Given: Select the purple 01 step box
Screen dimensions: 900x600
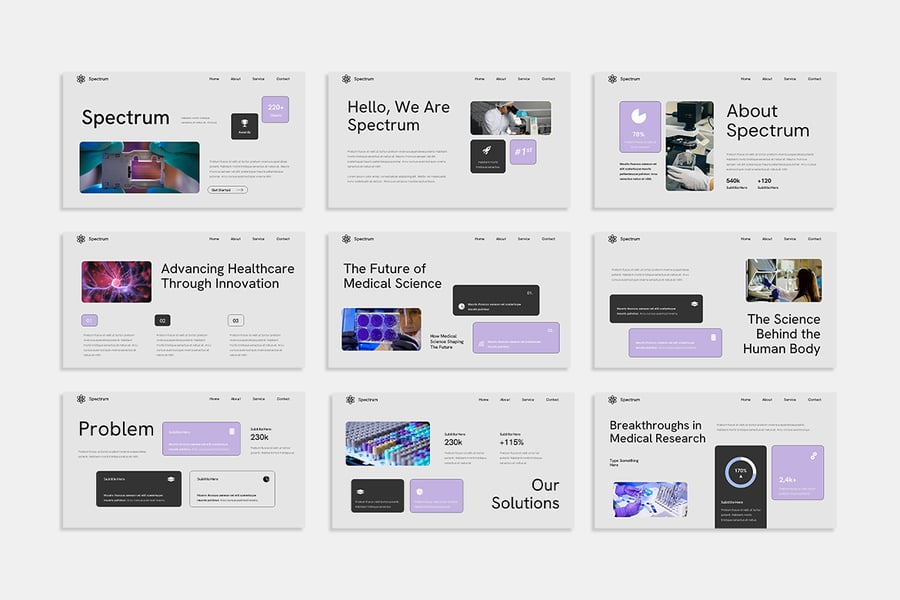Looking at the screenshot, I should click(x=89, y=320).
